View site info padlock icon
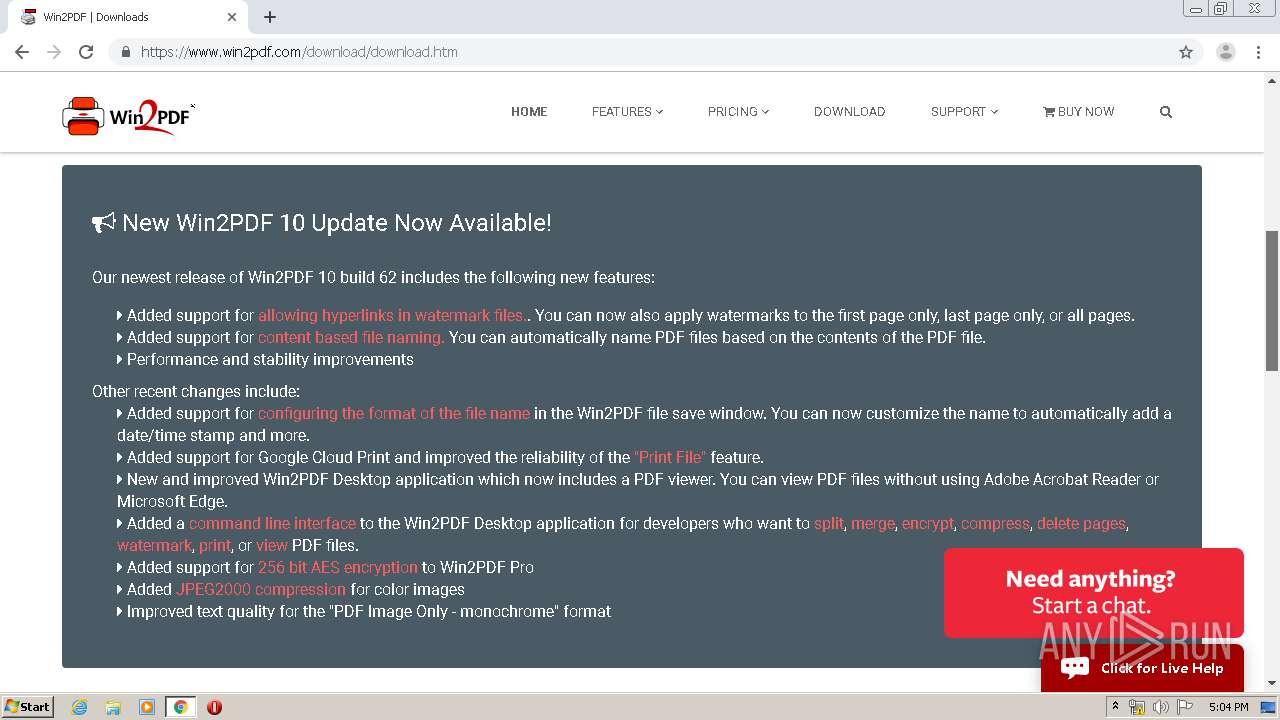This screenshot has width=1280, height=720. point(125,52)
